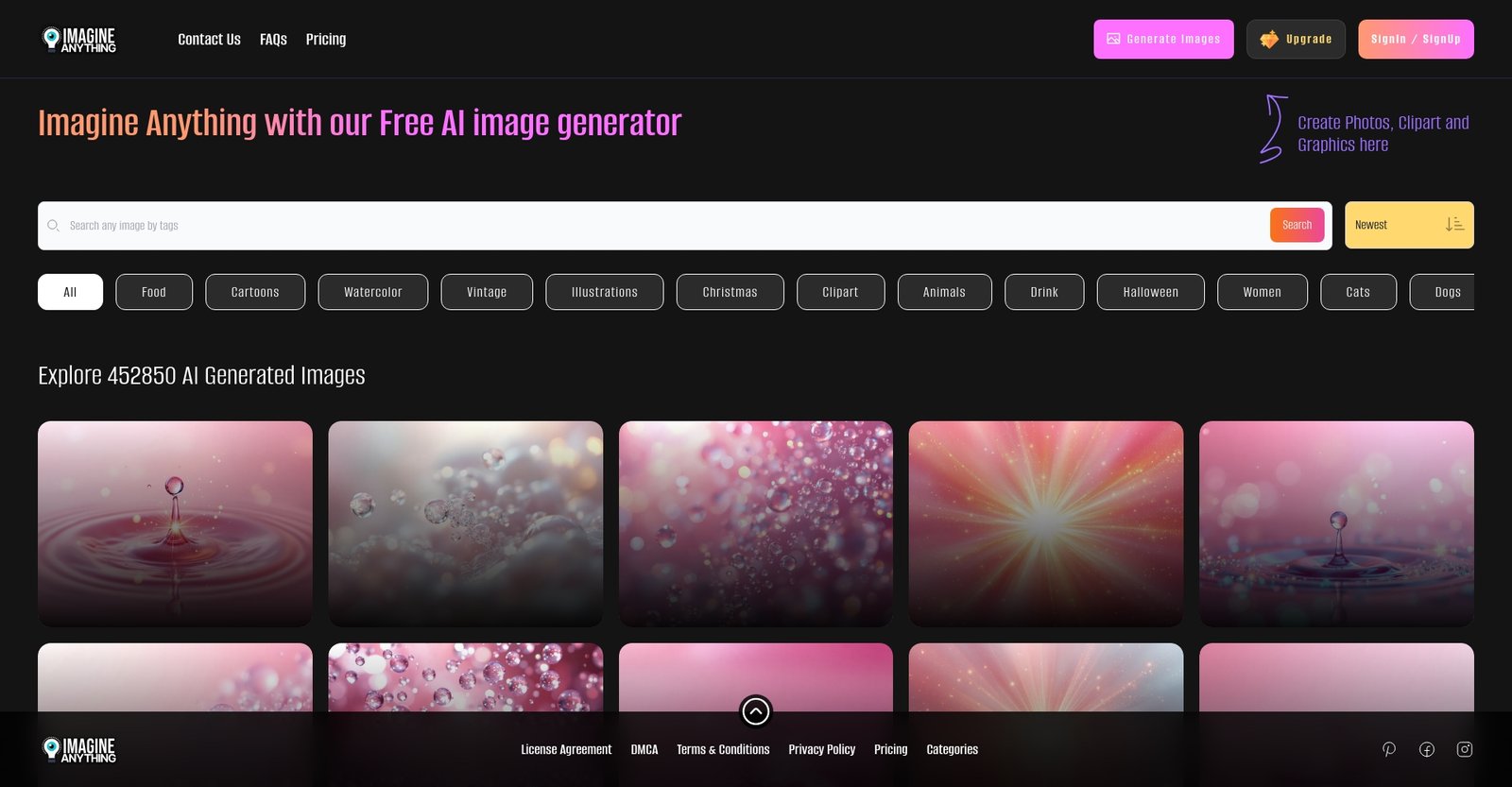The width and height of the screenshot is (1512, 787).
Task: Open the Facebook icon link
Action: coord(1426,749)
